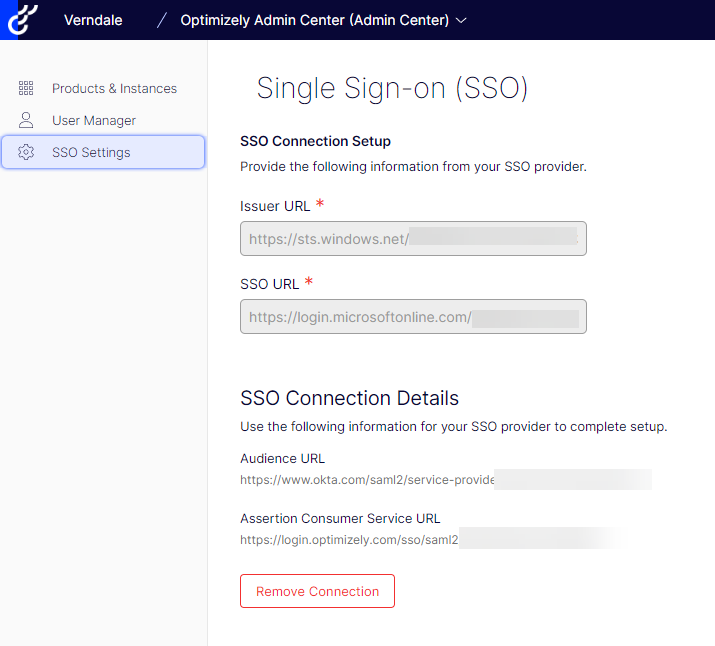Select SSO Settings in sidebar
The image size is (715, 646).
tap(103, 152)
